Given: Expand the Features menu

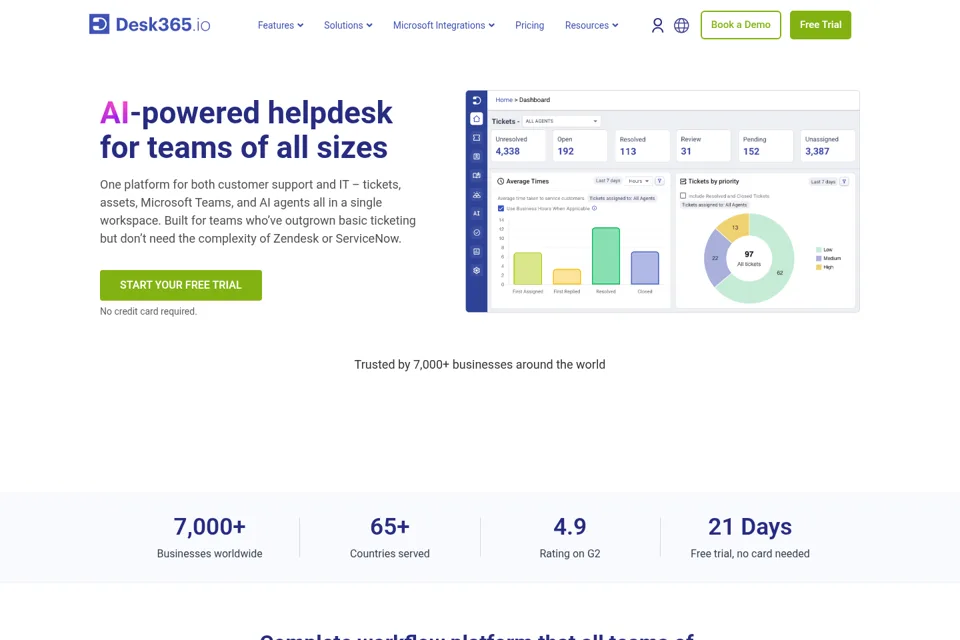Looking at the screenshot, I should pos(280,25).
